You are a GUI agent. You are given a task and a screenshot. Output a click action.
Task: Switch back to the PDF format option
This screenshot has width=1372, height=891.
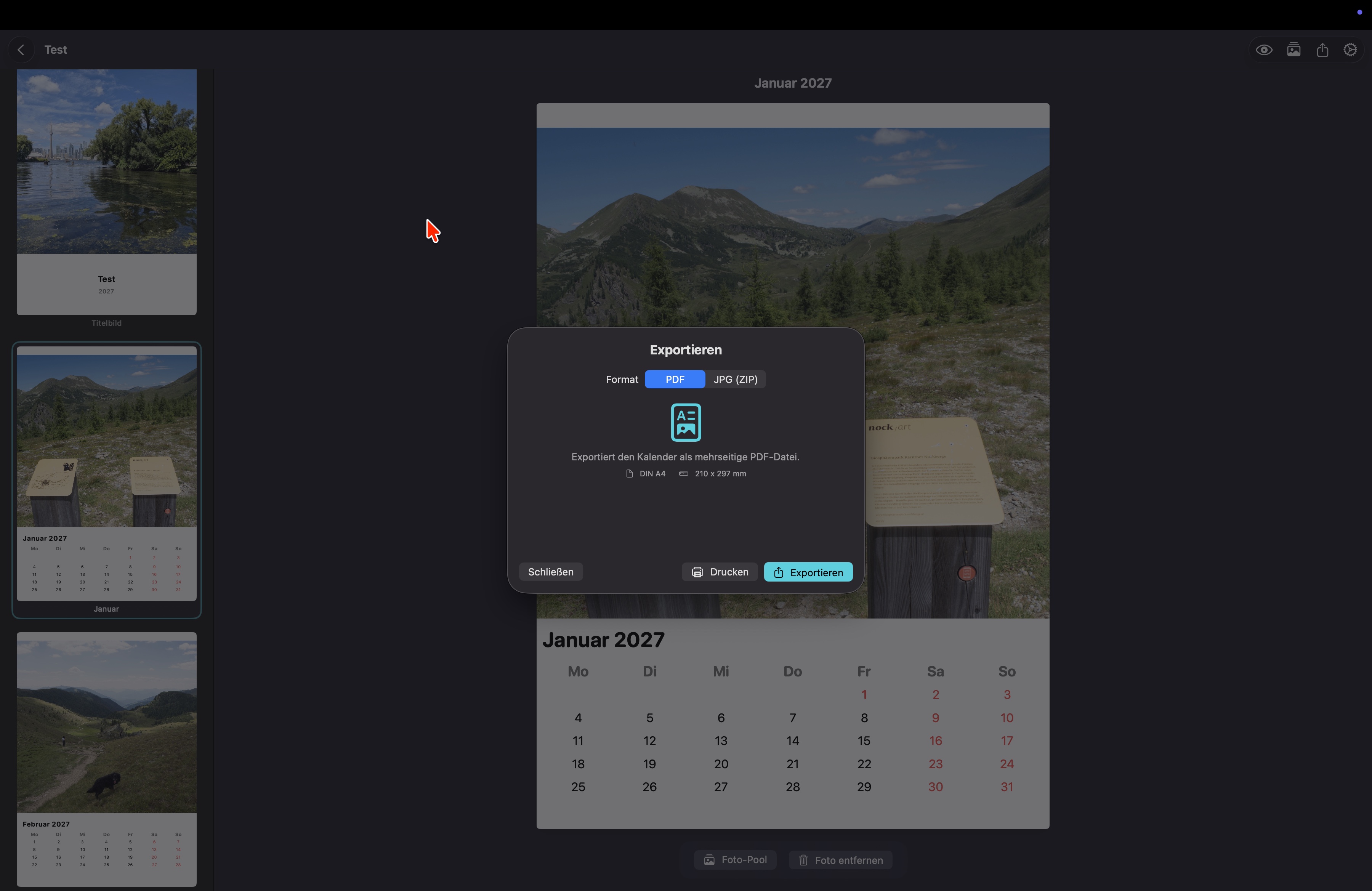click(x=675, y=379)
